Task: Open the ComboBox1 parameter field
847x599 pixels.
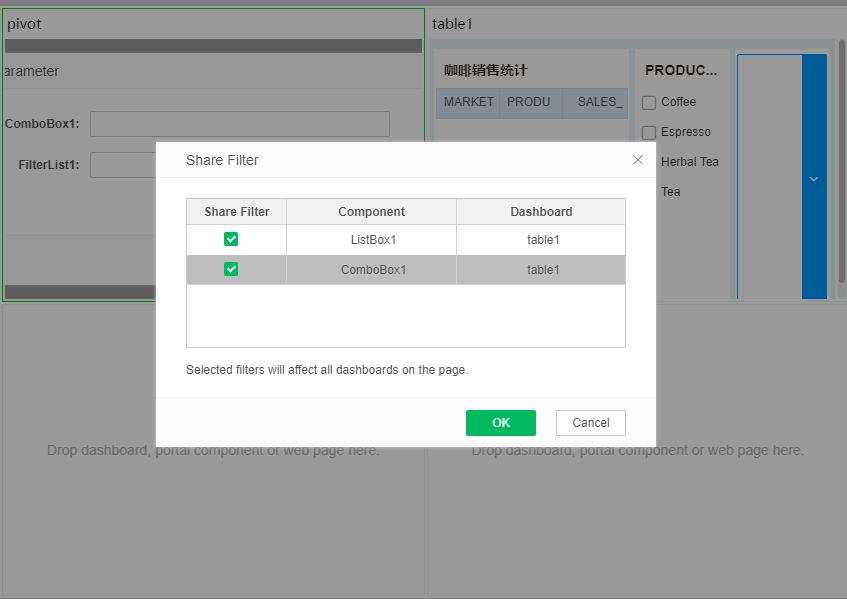Action: 240,124
